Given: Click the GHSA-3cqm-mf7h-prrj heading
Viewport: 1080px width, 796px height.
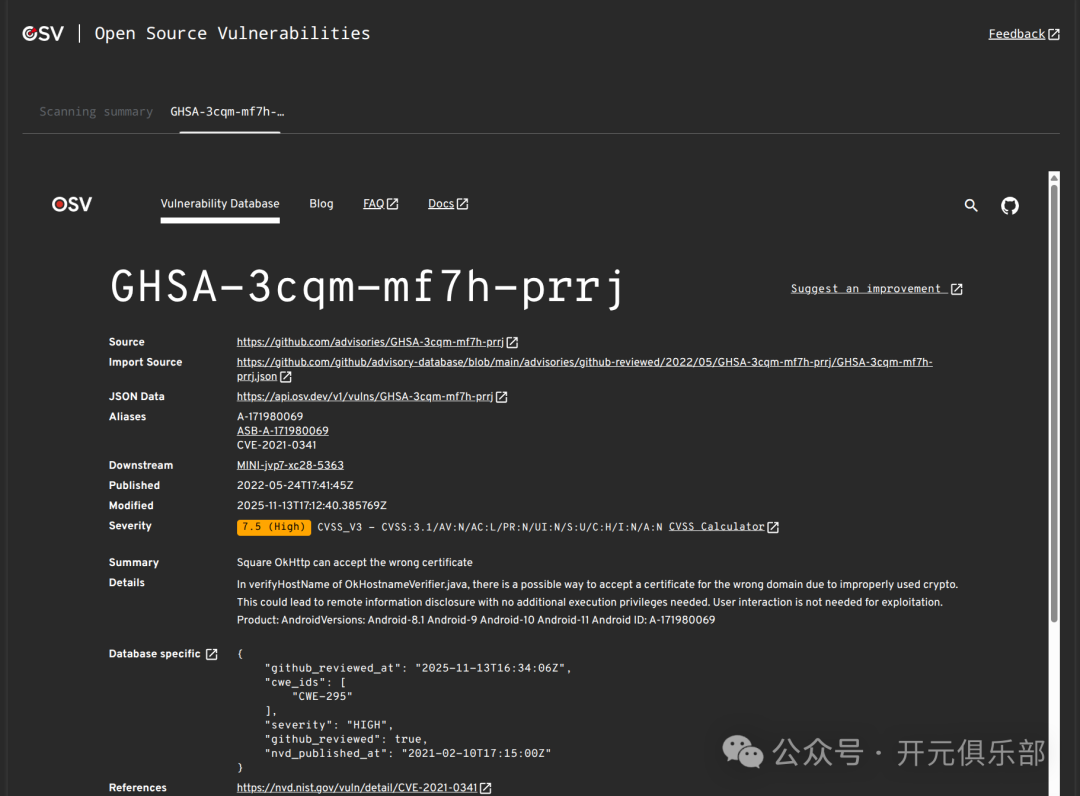Looking at the screenshot, I should pos(367,286).
